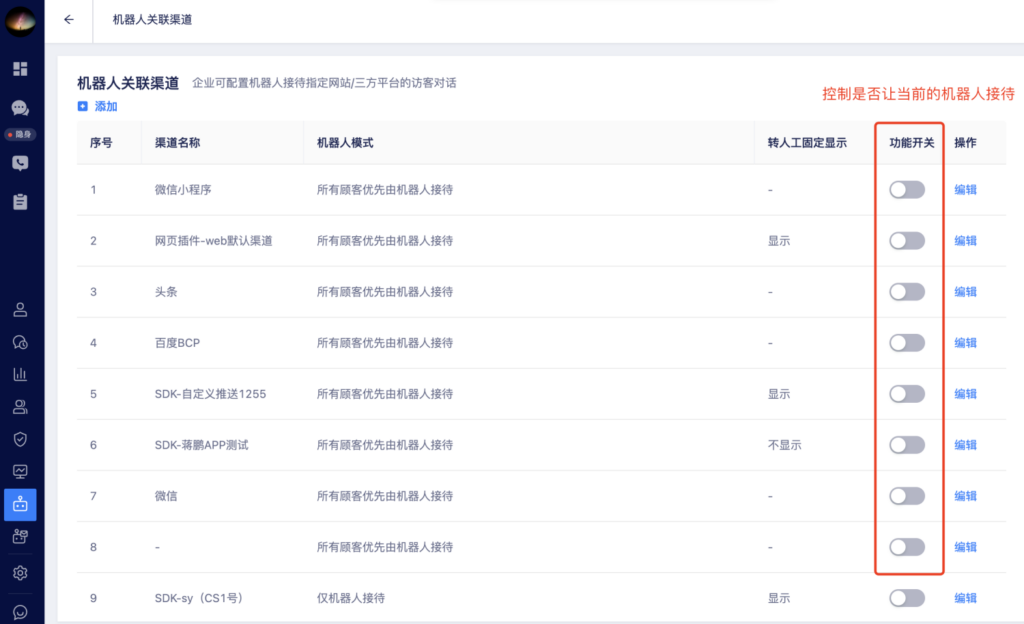1024x624 pixels.
Task: Go back using the left arrow
Action: pos(69,20)
